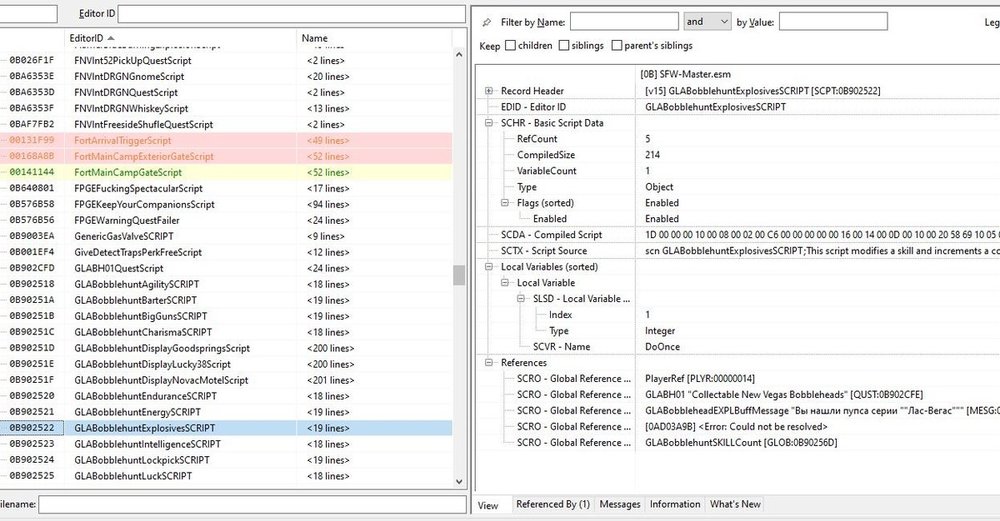Collapse the SLSD - Local Variable node
The height and width of the screenshot is (521, 1000).
tap(521, 298)
